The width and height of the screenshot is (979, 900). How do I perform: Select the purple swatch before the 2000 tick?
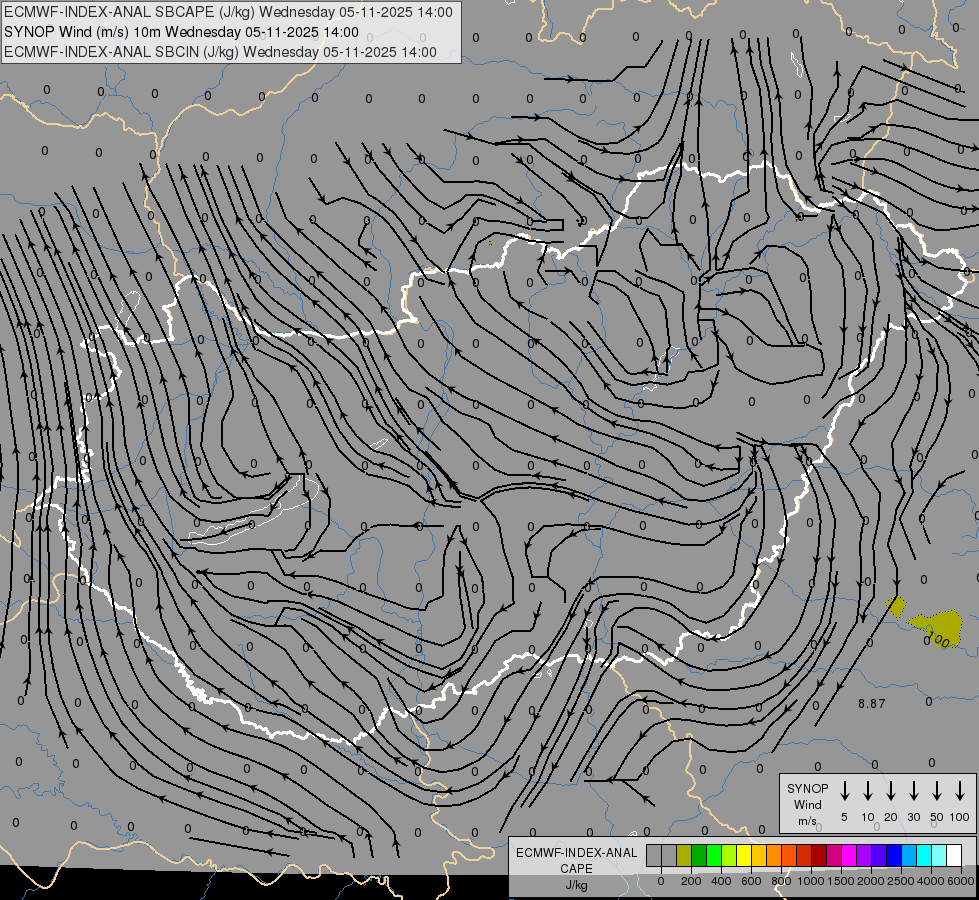(x=864, y=855)
